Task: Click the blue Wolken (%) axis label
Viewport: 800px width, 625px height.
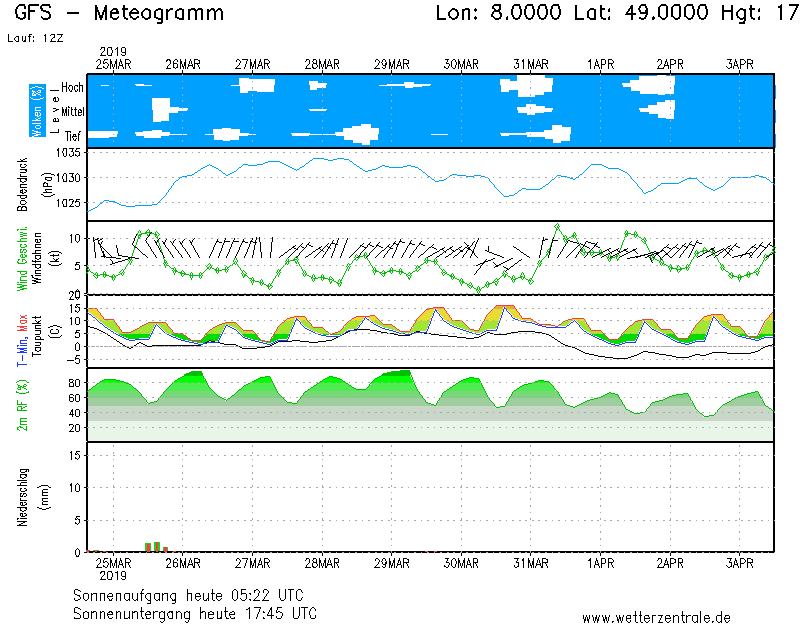Action: coord(37,111)
